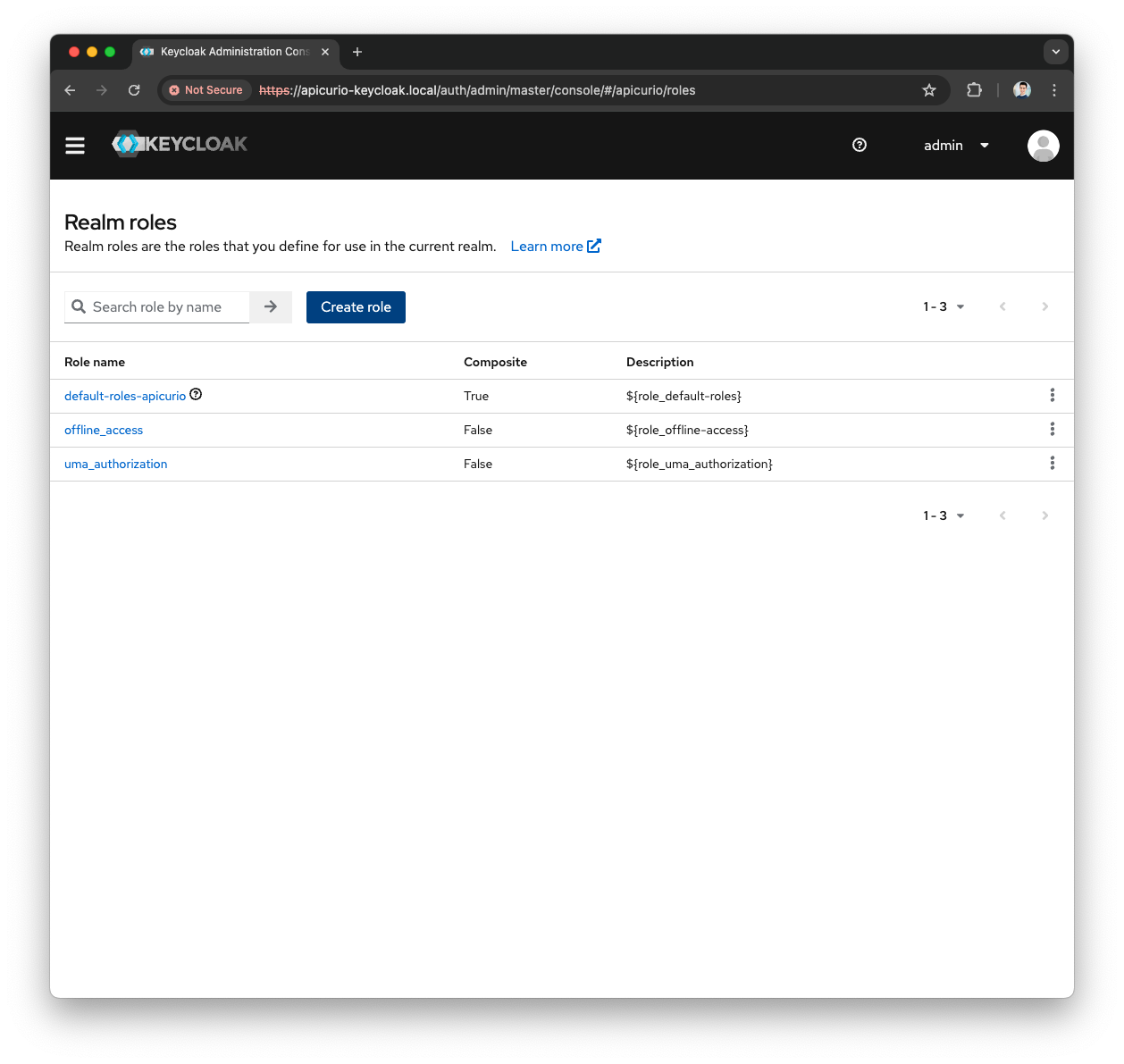1124x1064 pixels.
Task: Open the offline_access role
Action: coord(104,430)
